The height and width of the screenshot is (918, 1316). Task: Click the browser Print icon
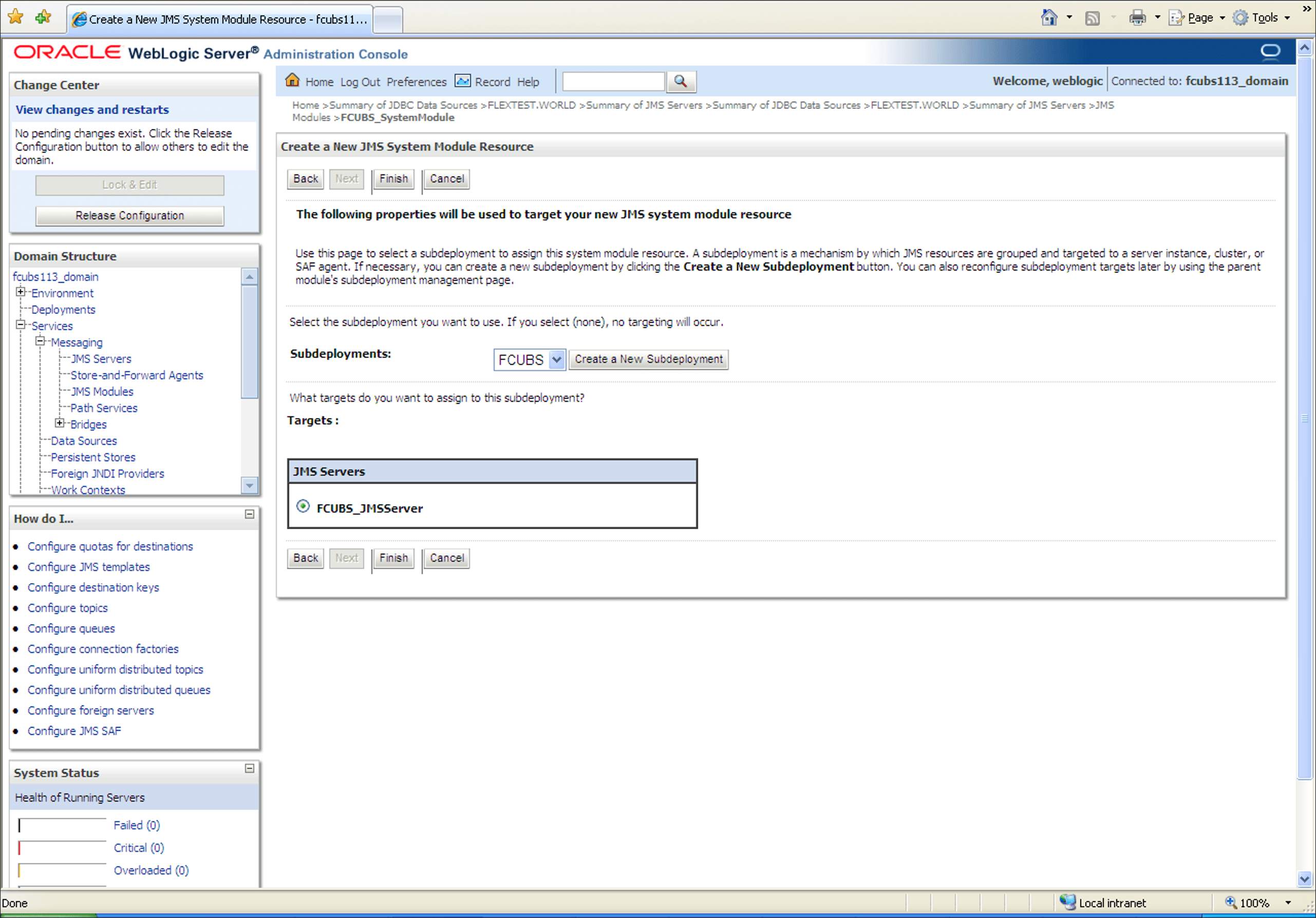[x=1137, y=18]
